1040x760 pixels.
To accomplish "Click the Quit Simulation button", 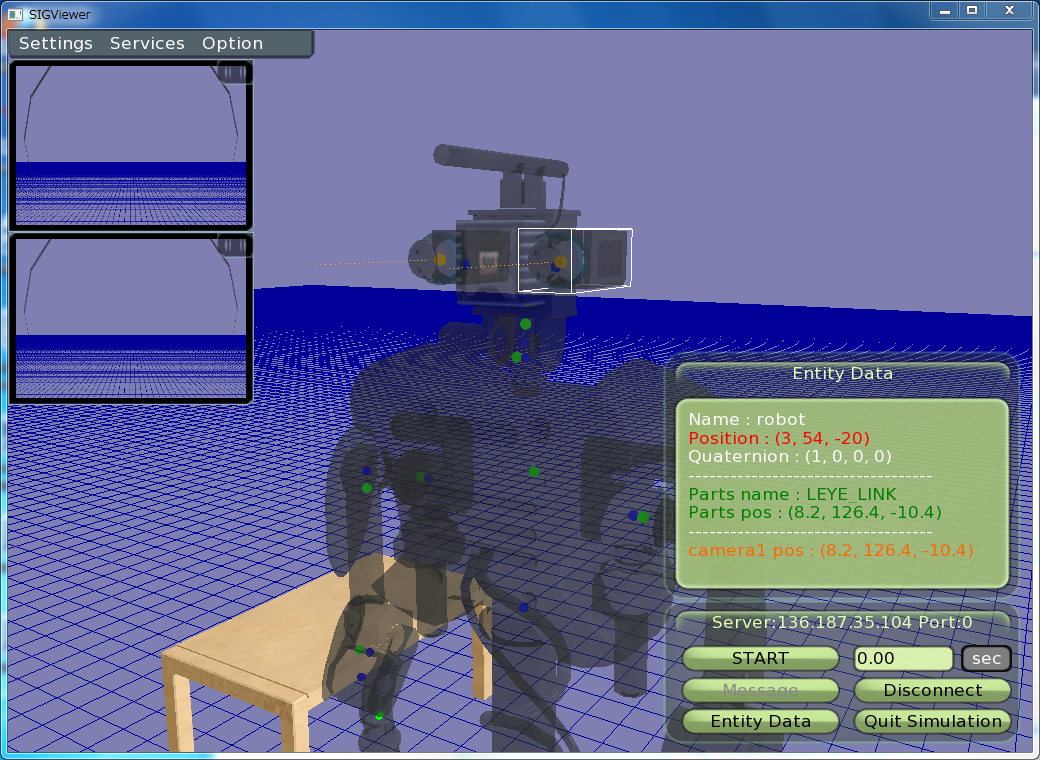I will click(932, 721).
